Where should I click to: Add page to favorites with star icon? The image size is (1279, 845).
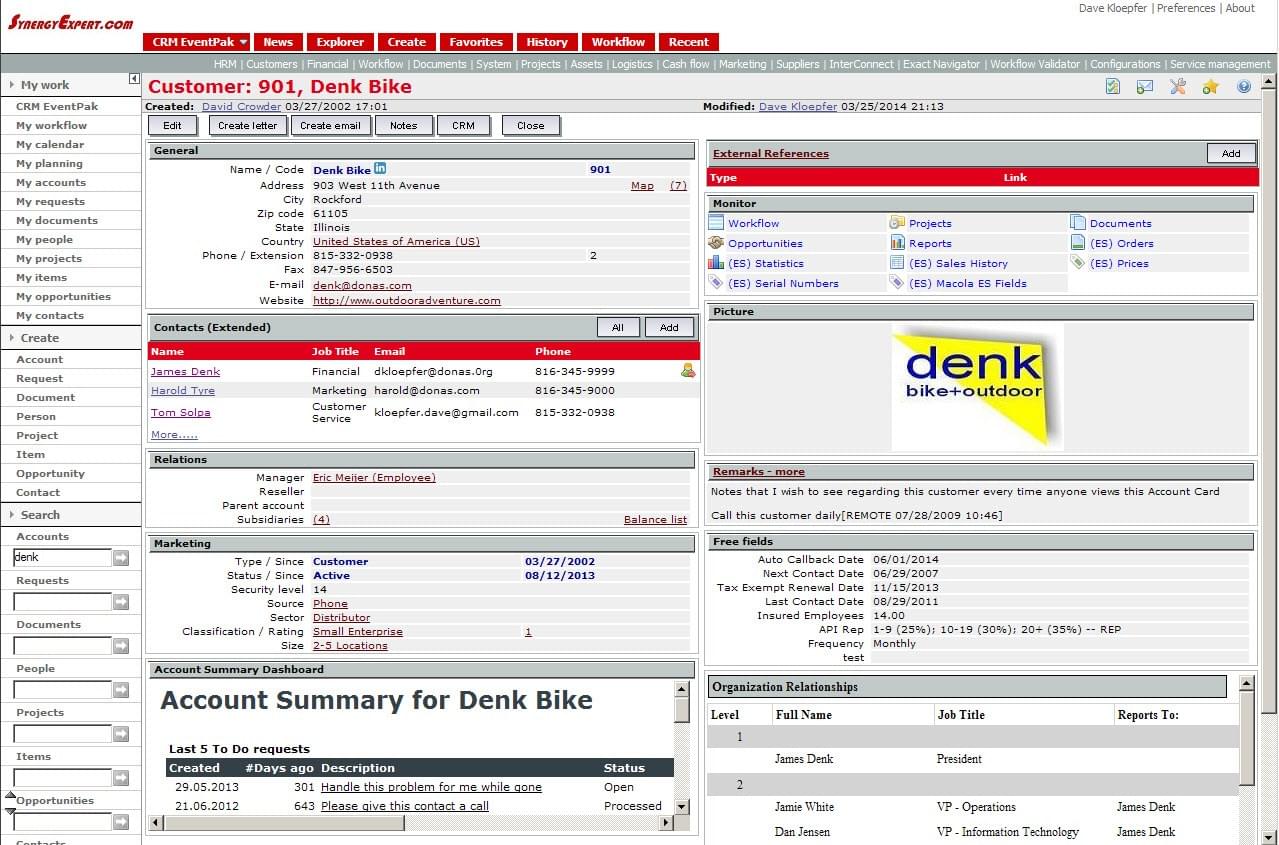coord(1211,87)
